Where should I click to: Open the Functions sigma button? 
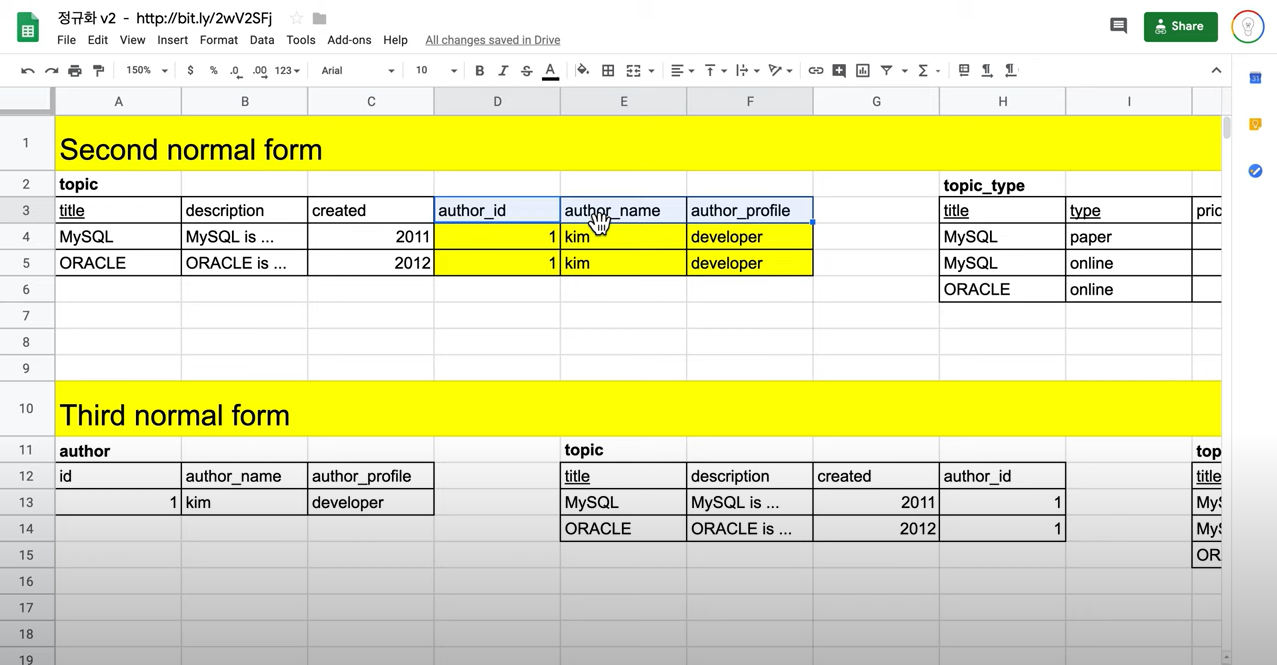923,71
